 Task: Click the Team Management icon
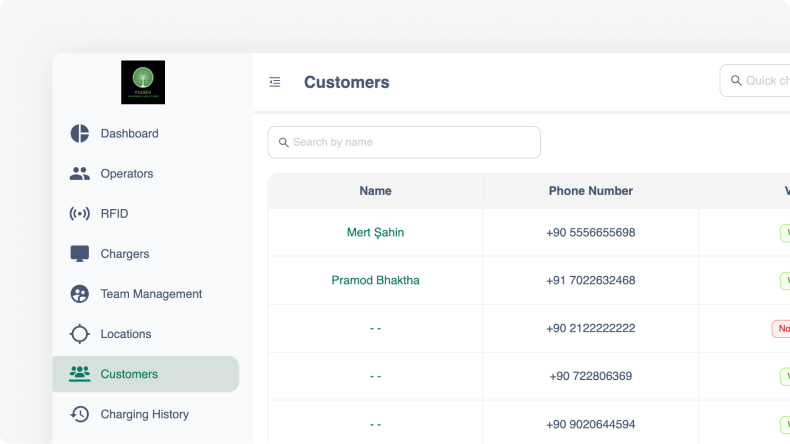click(x=80, y=294)
